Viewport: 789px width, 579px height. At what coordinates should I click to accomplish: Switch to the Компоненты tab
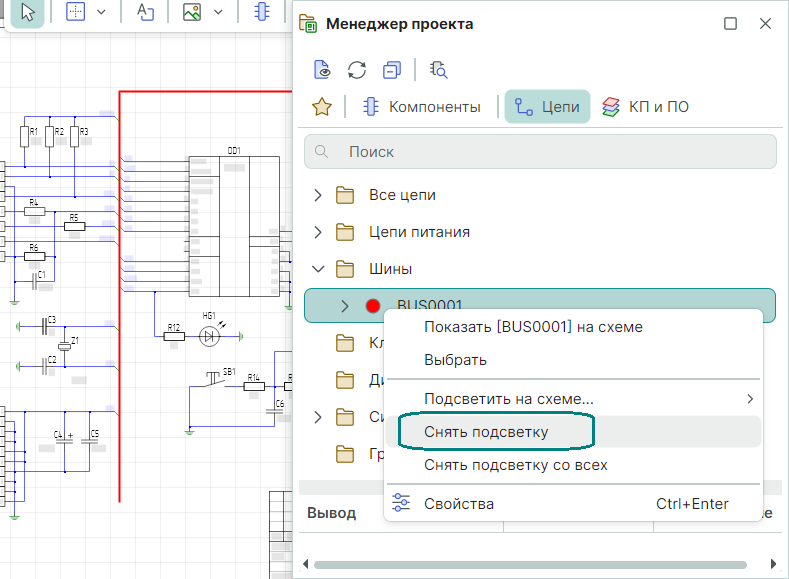coord(421,107)
